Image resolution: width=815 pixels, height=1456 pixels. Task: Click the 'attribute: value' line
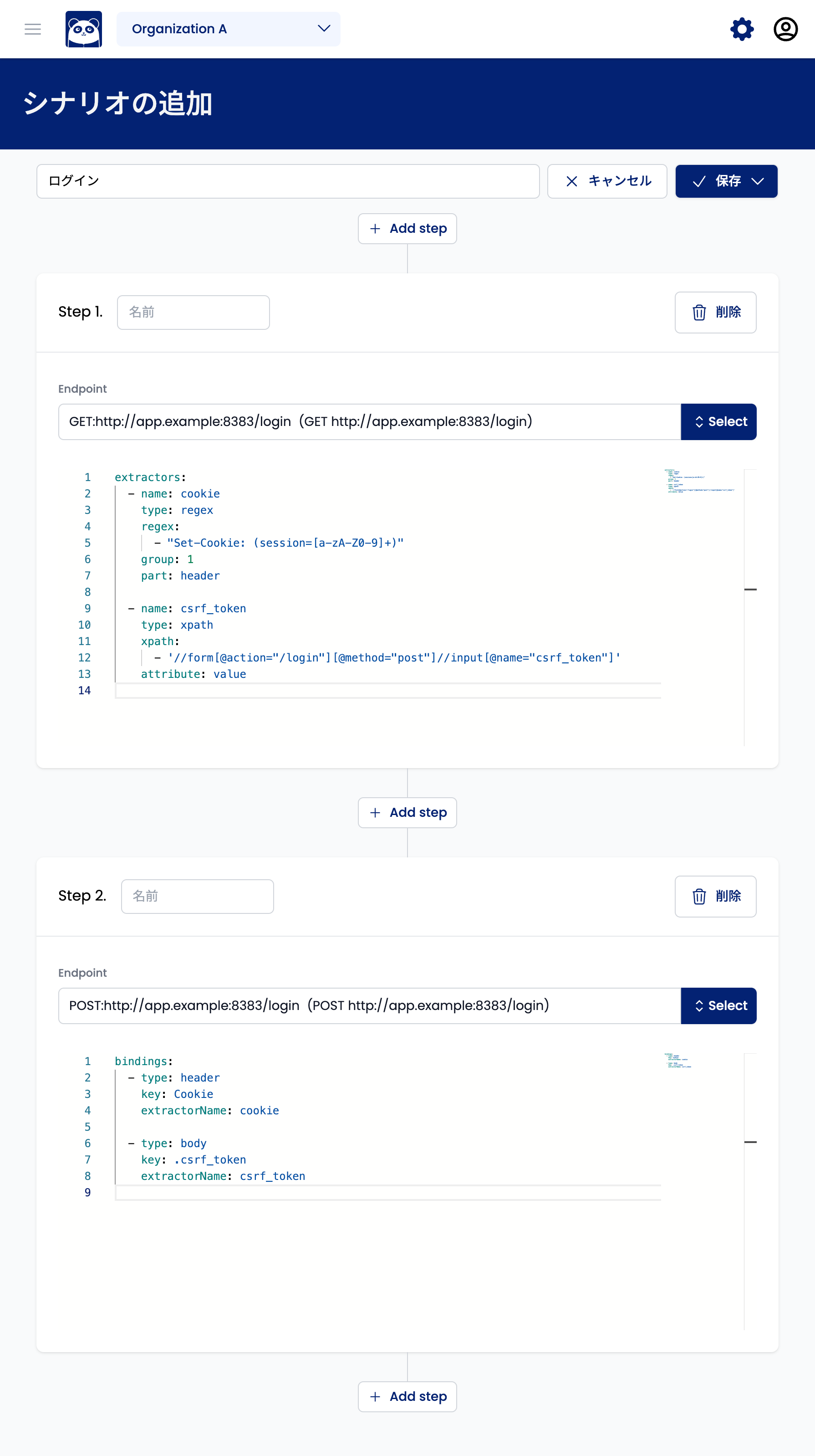pos(193,674)
